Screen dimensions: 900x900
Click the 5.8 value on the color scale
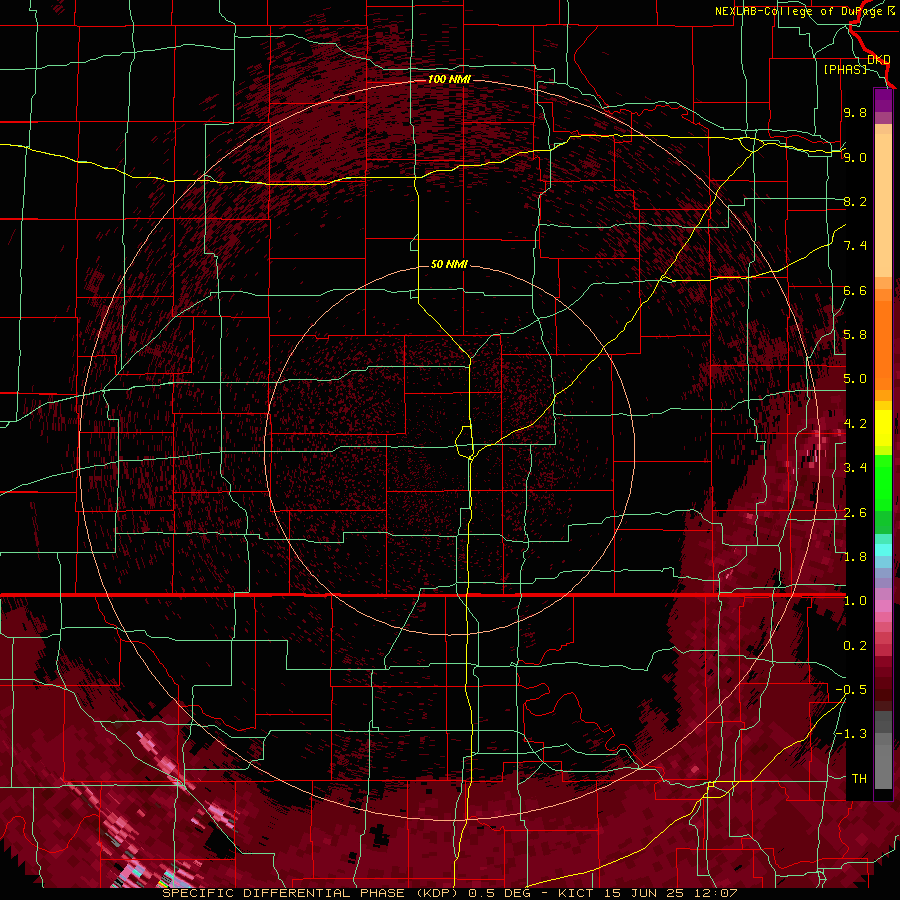click(x=855, y=335)
